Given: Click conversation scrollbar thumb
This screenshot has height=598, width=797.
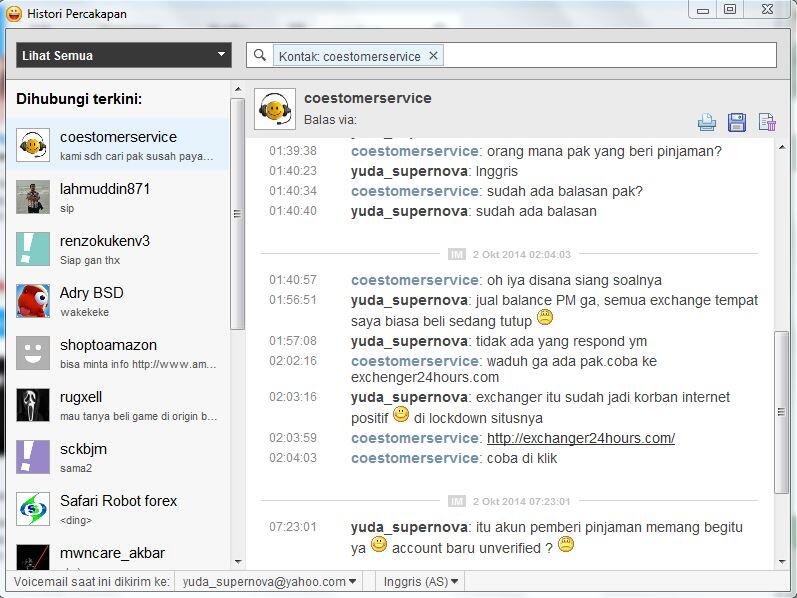Looking at the screenshot, I should pos(781,412).
